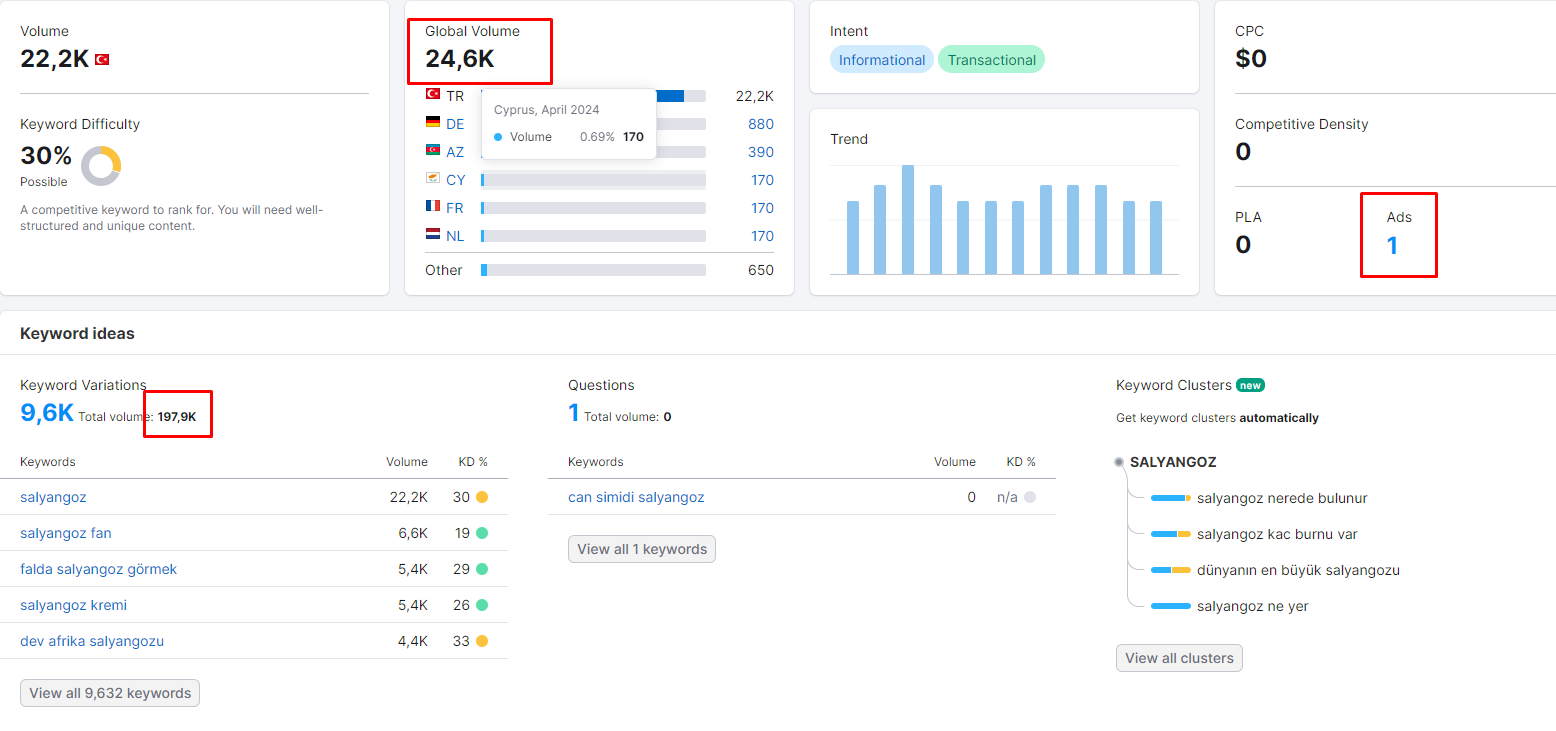
Task: Open the salyangoz nerede bulunur cluster
Action: [x=1282, y=498]
